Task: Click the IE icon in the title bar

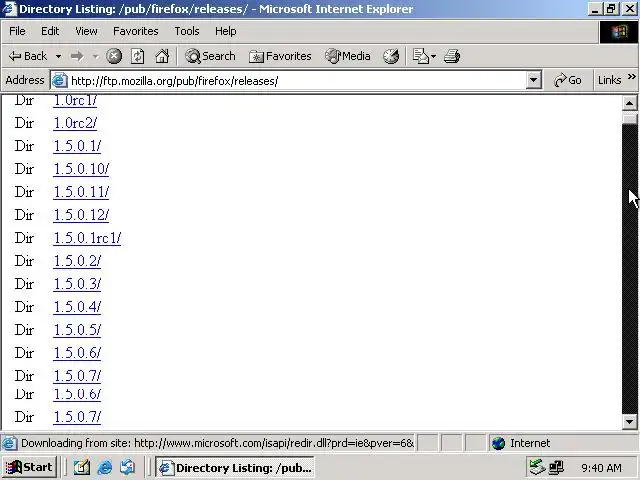Action: [x=9, y=9]
